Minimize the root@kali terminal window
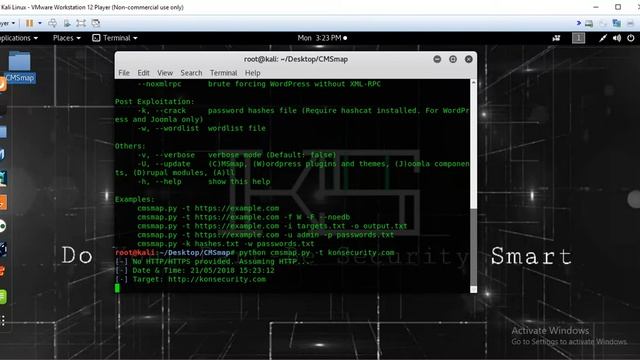 437,59
